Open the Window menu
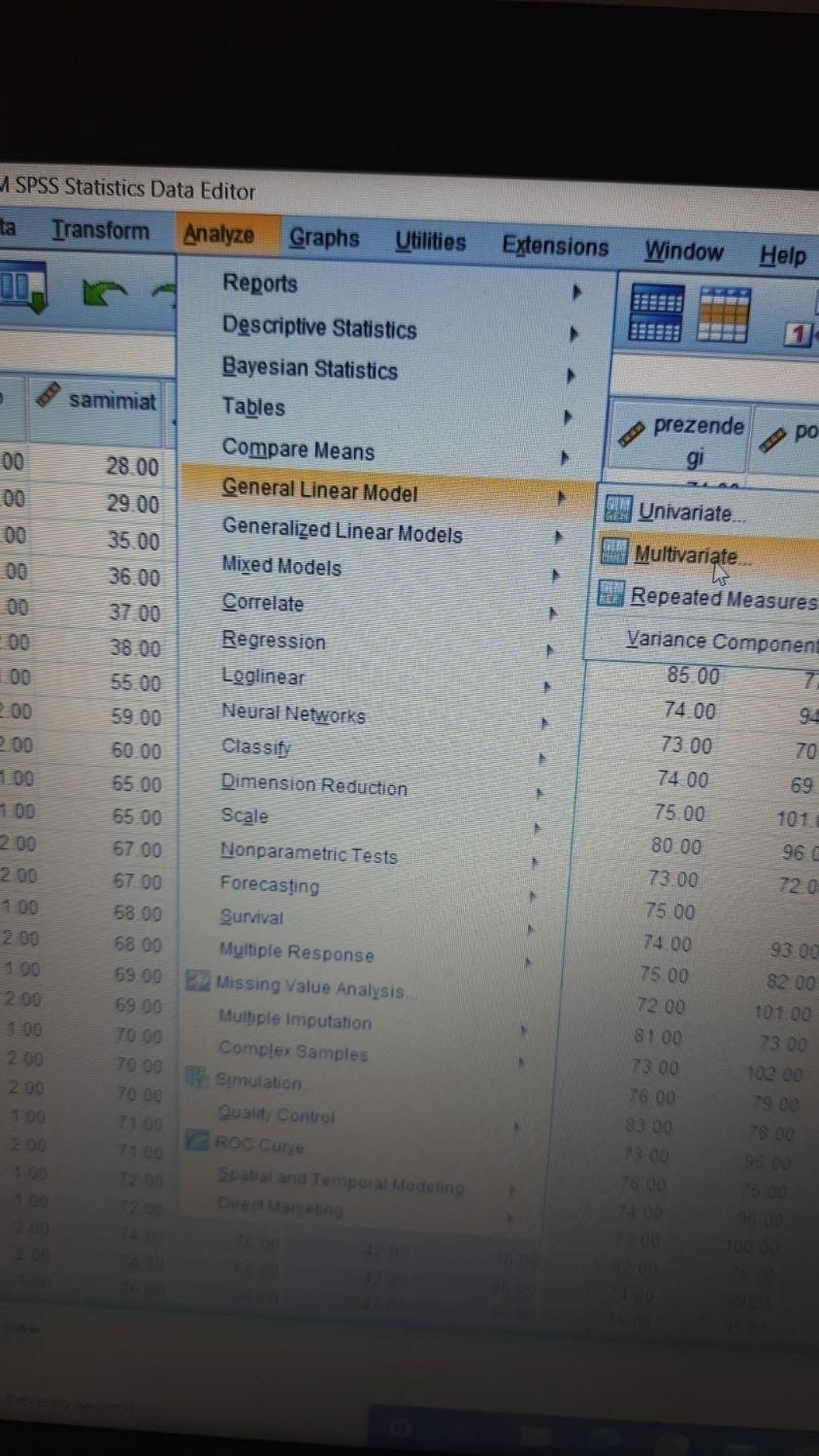Screen dimensions: 819x1456 [x=684, y=251]
